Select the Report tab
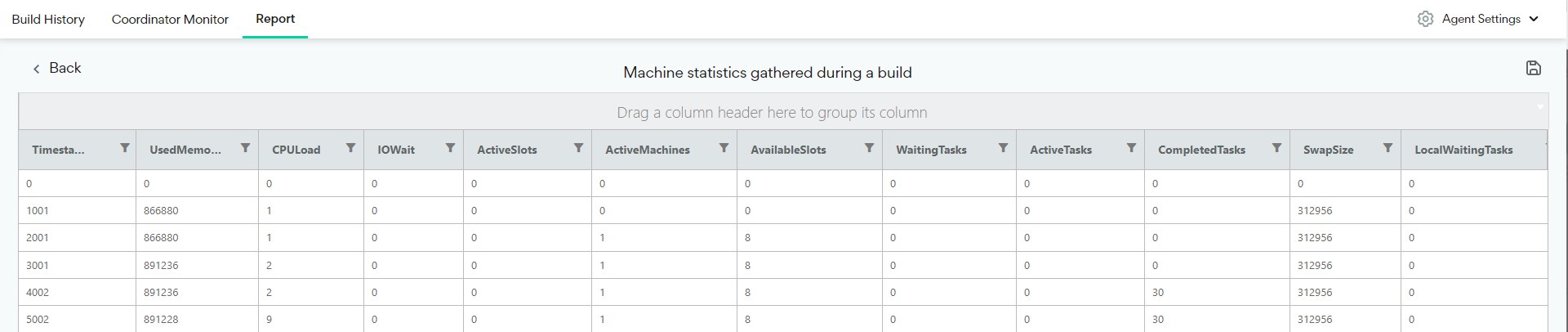Viewport: 1568px width, 332px height. (275, 19)
